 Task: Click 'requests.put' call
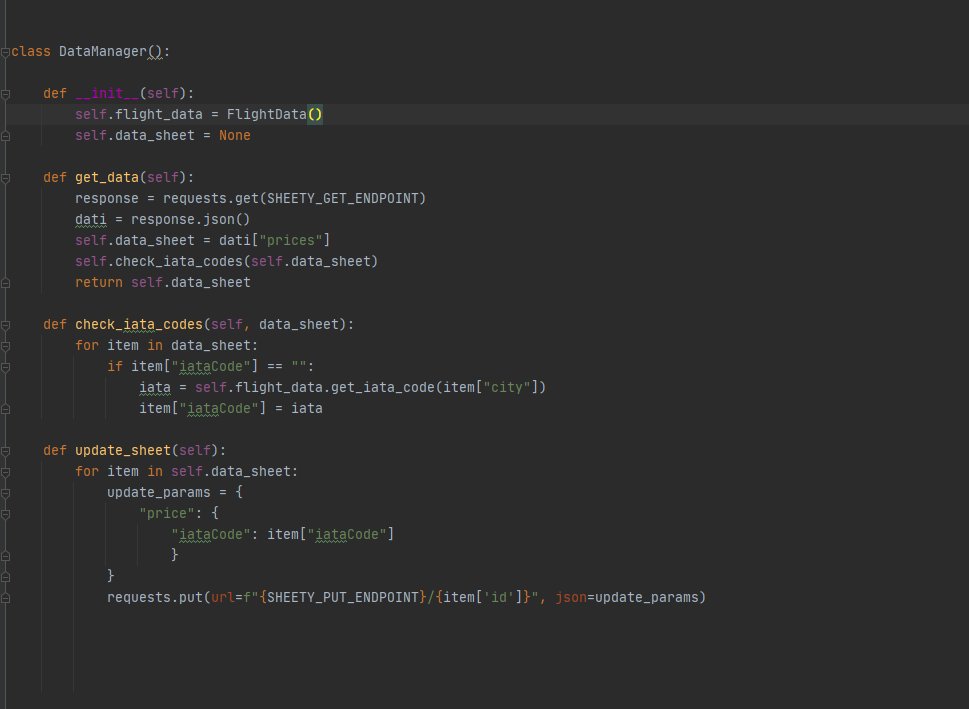(155, 598)
